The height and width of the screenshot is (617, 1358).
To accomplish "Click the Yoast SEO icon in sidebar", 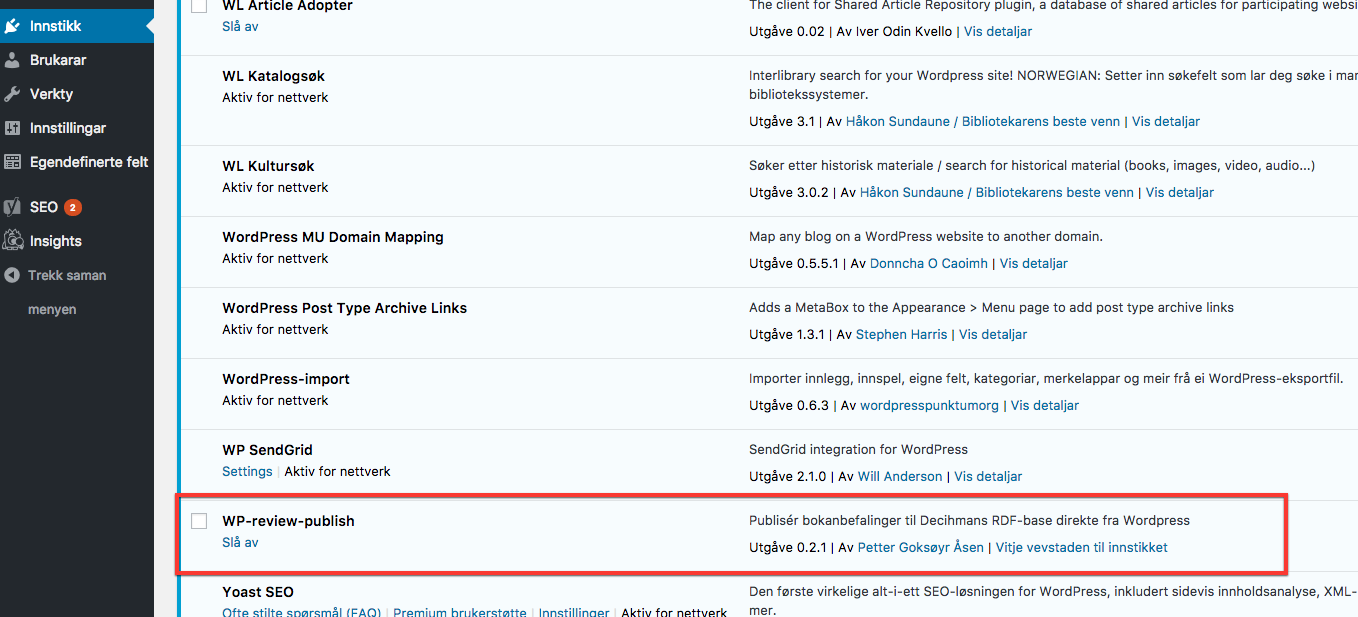I will pyautogui.click(x=12, y=207).
